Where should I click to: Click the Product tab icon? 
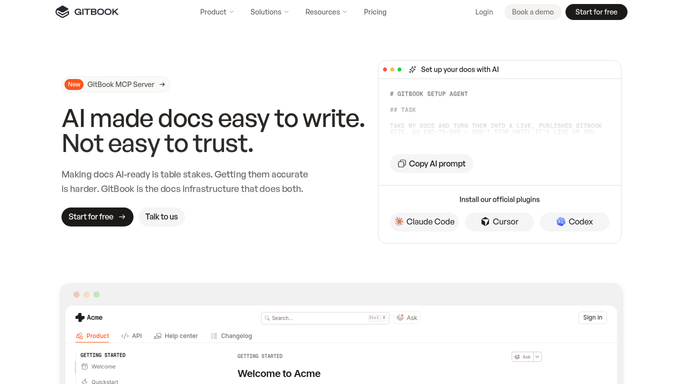click(79, 336)
